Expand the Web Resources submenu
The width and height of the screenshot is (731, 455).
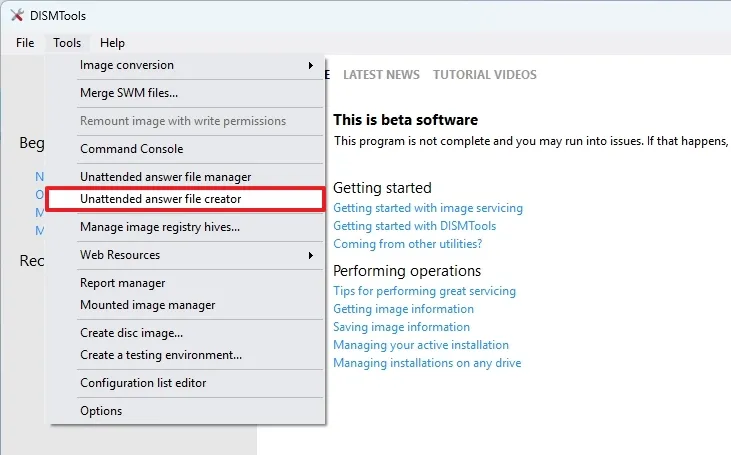tap(186, 255)
